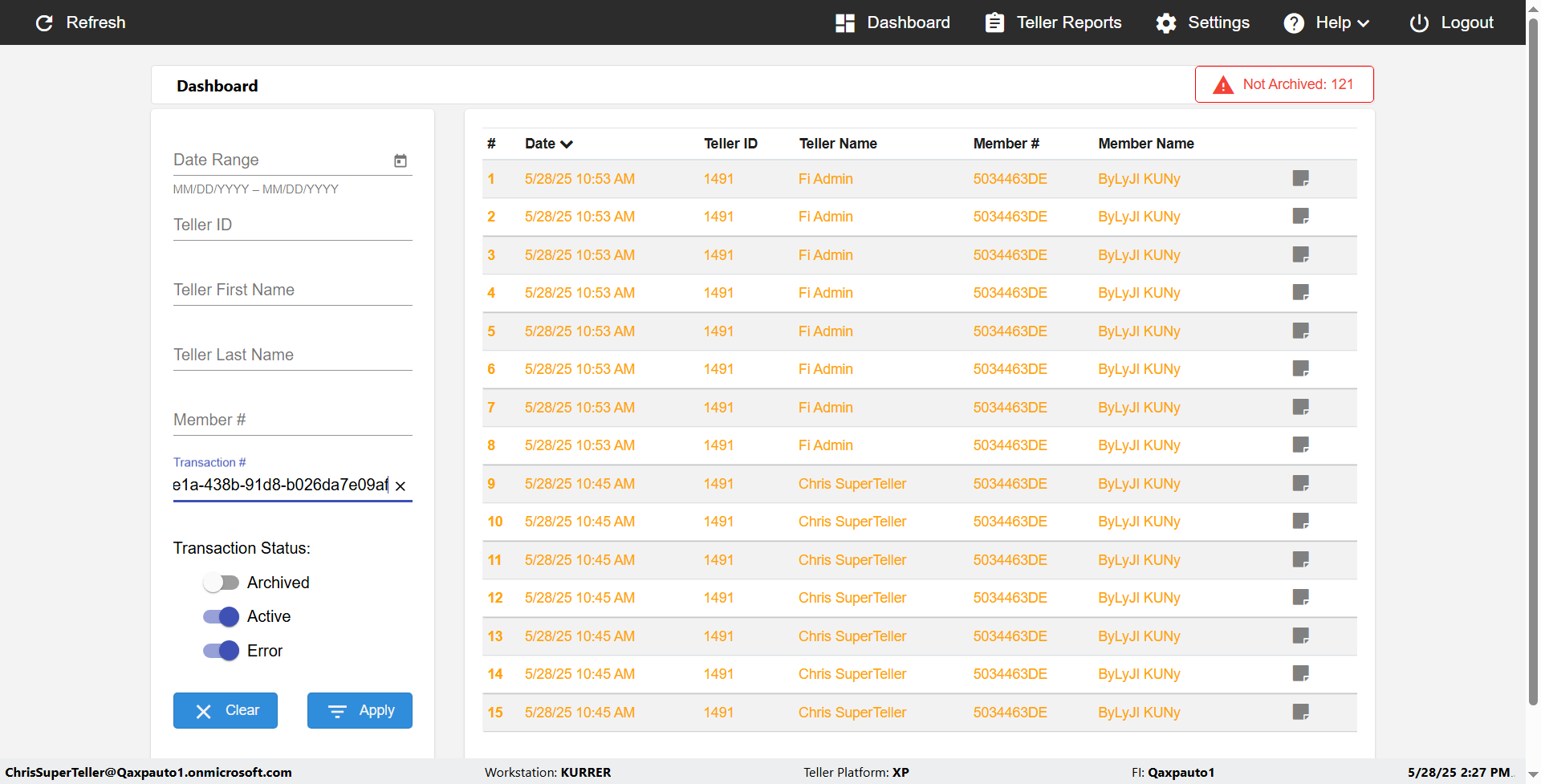The width and height of the screenshot is (1541, 784).
Task: Open the note icon for row 15
Action: [1300, 712]
